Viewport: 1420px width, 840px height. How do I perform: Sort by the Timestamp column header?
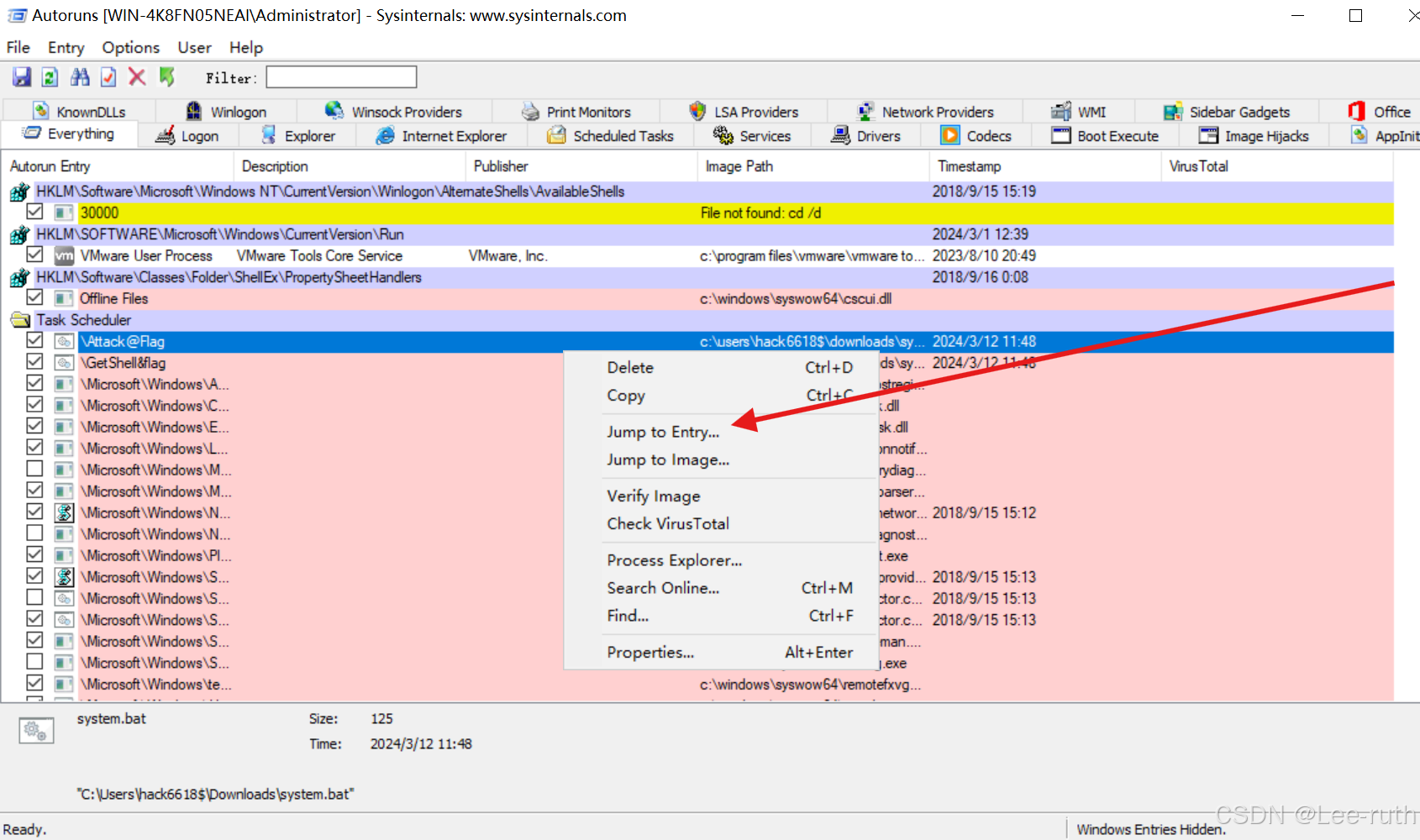(1044, 166)
